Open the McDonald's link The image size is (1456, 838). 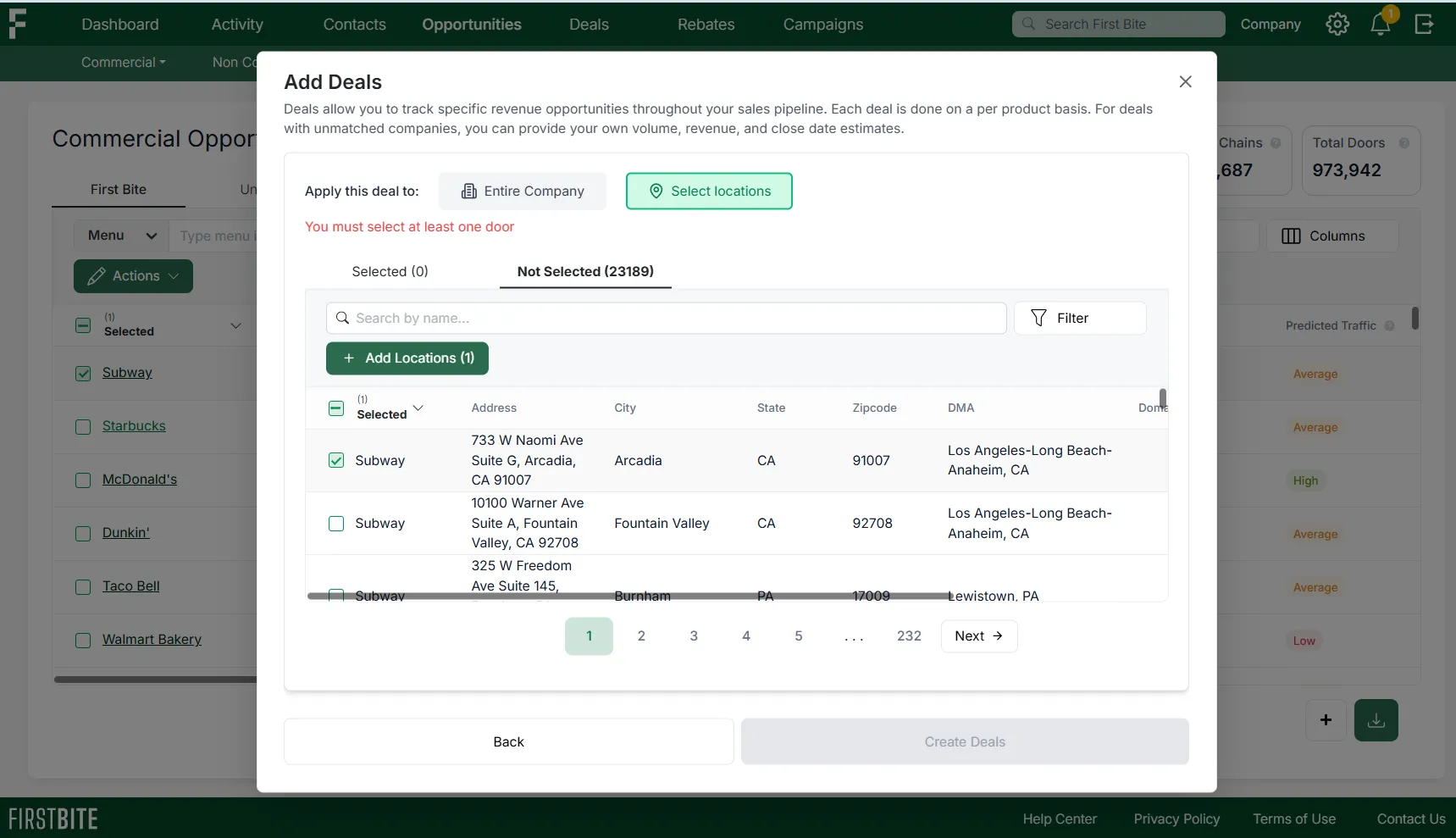tap(140, 480)
